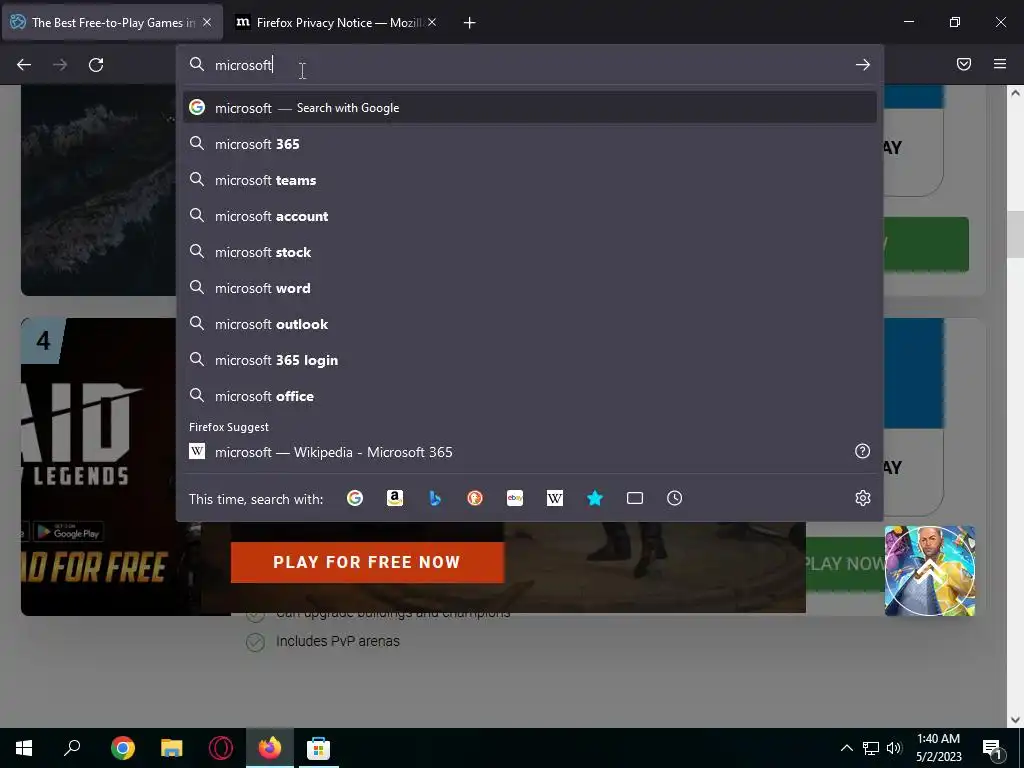Click the go arrow in the address bar
The image size is (1024, 768).
pyautogui.click(x=863, y=65)
